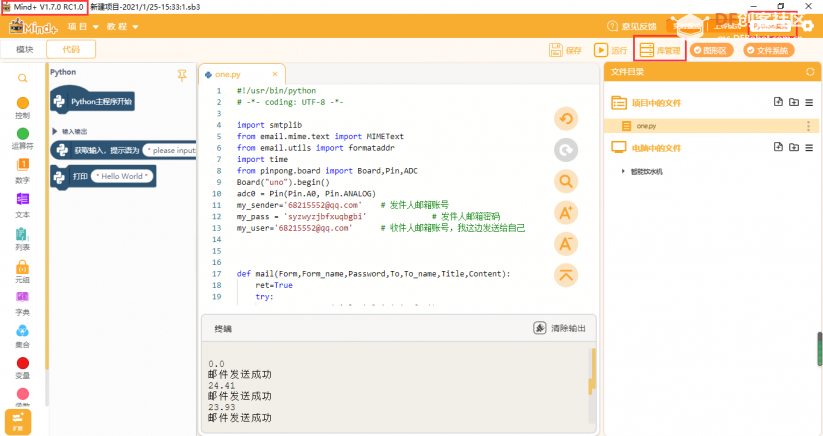Toggle the 文件系统 panel visibility
The width and height of the screenshot is (823, 436).
tap(768, 50)
